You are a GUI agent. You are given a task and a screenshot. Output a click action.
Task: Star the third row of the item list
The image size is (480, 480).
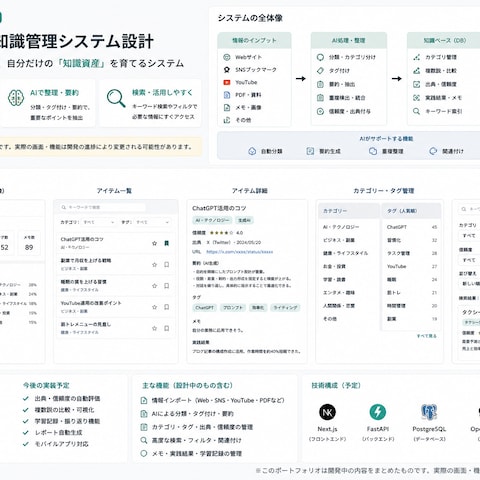pos(154,286)
